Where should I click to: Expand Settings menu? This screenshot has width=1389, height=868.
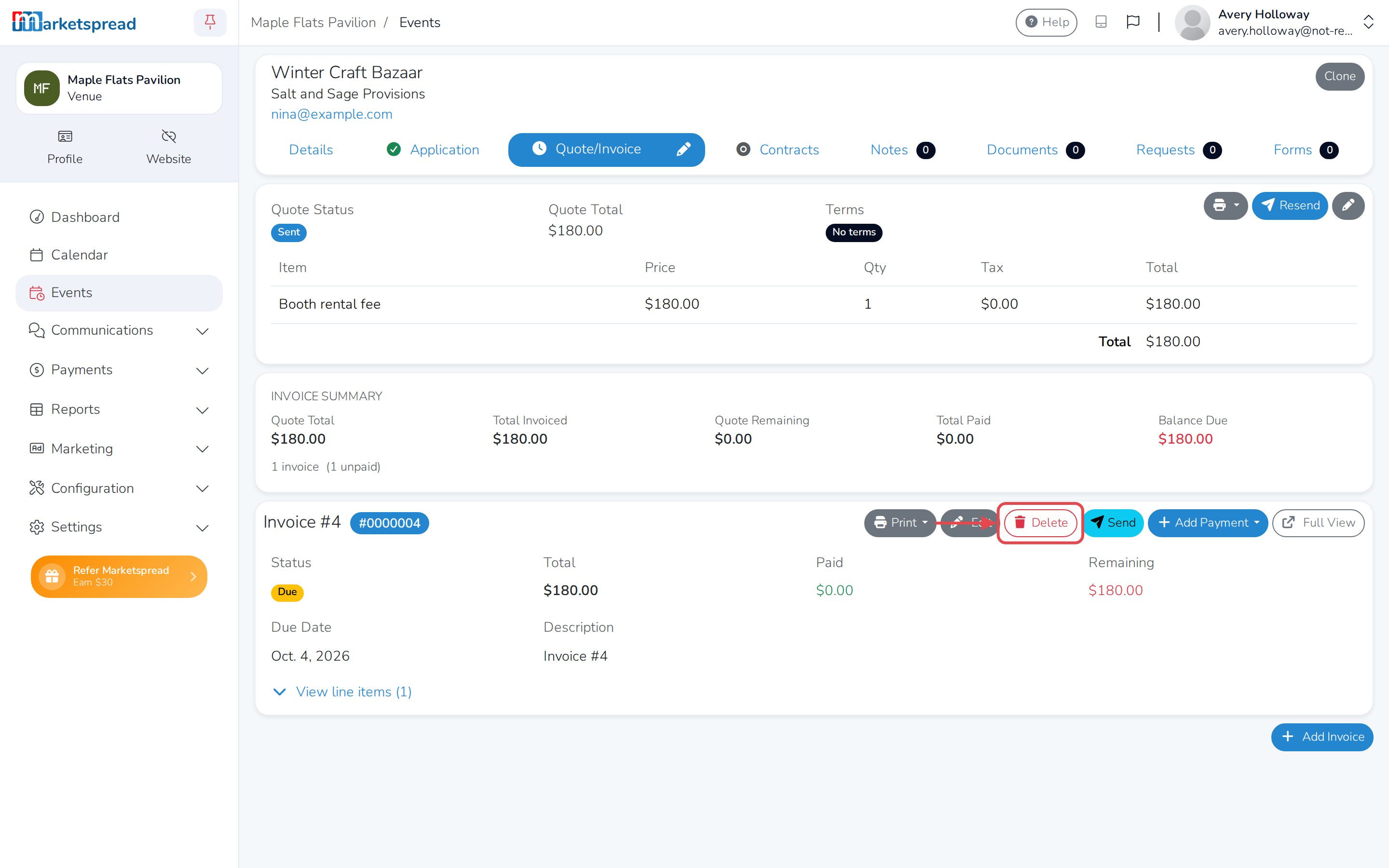pyautogui.click(x=119, y=527)
